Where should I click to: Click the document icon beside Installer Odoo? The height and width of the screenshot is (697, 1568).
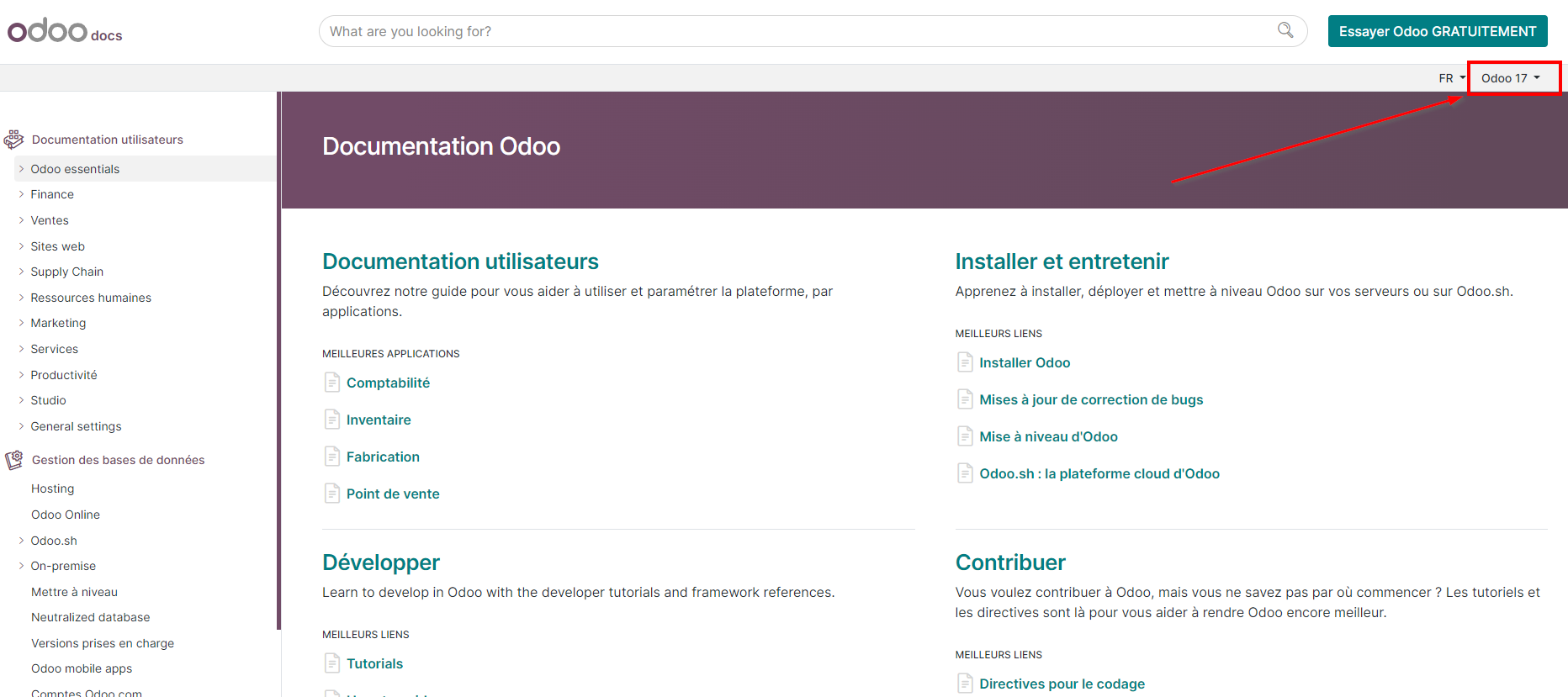[x=965, y=362]
